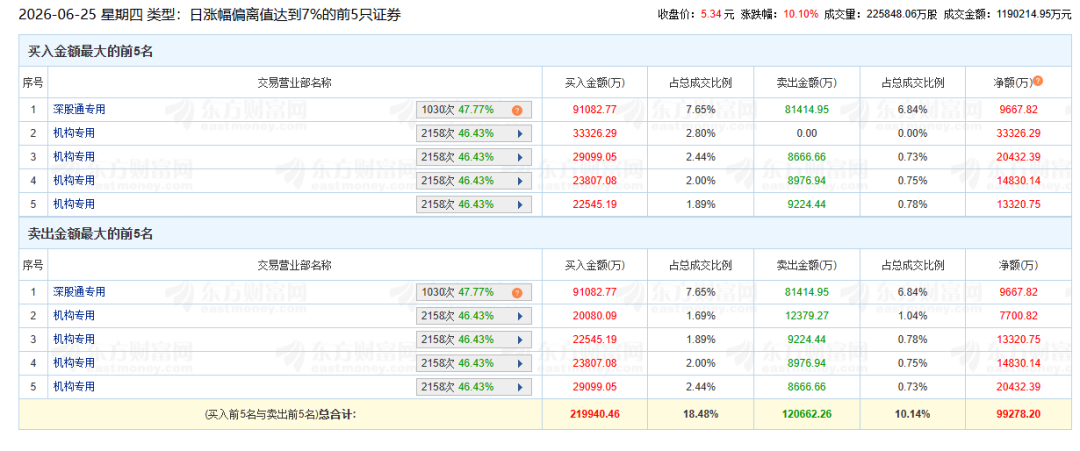Click net amount 9667.82 in the buy table
Image resolution: width=1080 pixels, height=451 pixels.
point(1018,109)
